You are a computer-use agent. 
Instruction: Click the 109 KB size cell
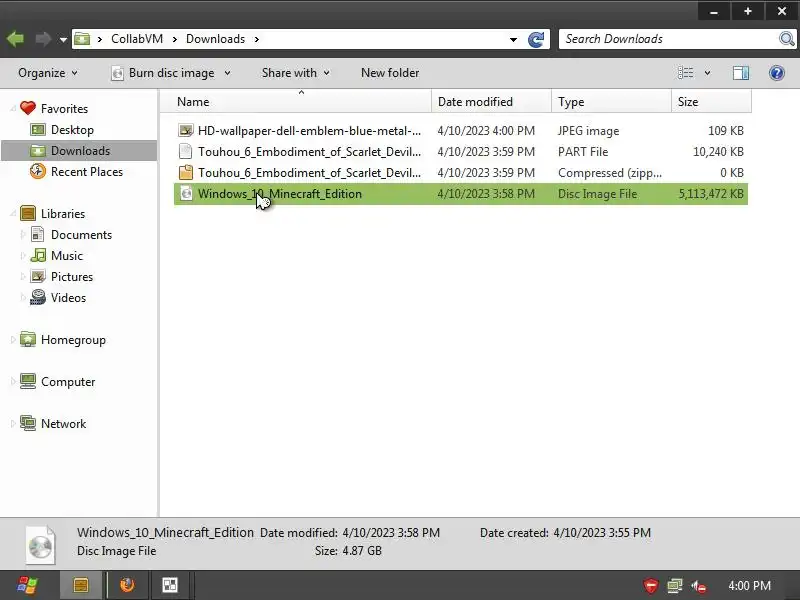(726, 131)
